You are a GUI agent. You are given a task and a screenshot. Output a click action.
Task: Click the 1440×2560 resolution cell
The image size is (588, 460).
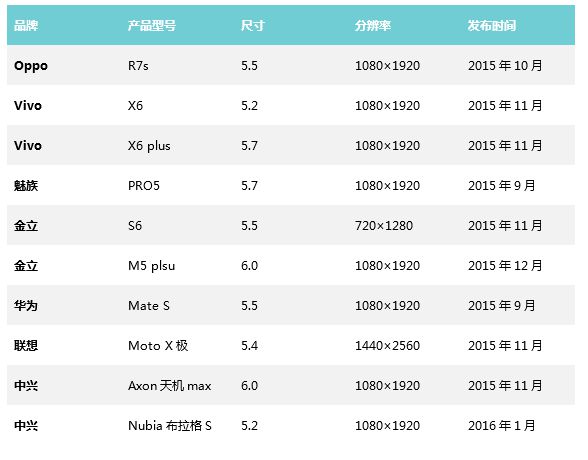pyautogui.click(x=387, y=346)
